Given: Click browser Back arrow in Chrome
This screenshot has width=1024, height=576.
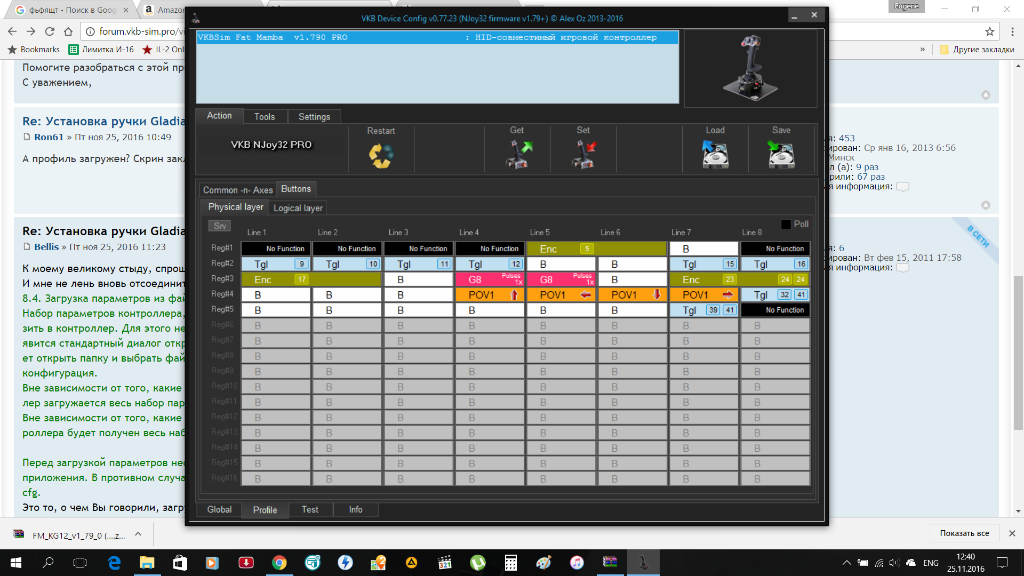Looking at the screenshot, I should [x=12, y=31].
